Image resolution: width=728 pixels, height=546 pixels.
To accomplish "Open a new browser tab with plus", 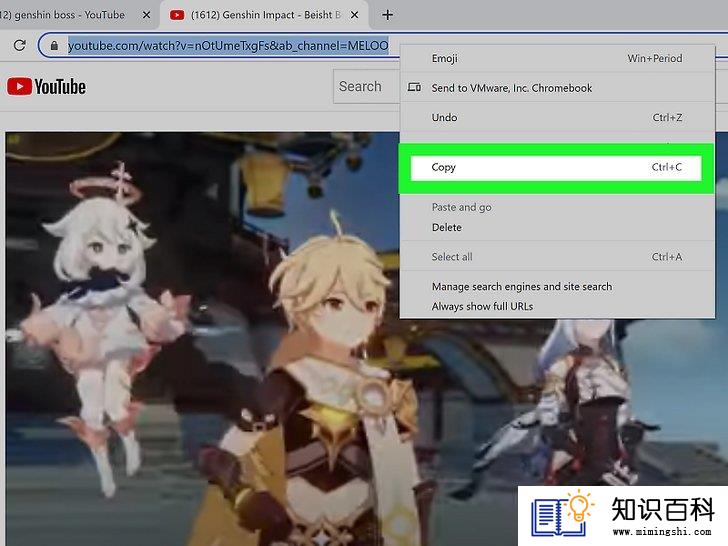I will 388,15.
